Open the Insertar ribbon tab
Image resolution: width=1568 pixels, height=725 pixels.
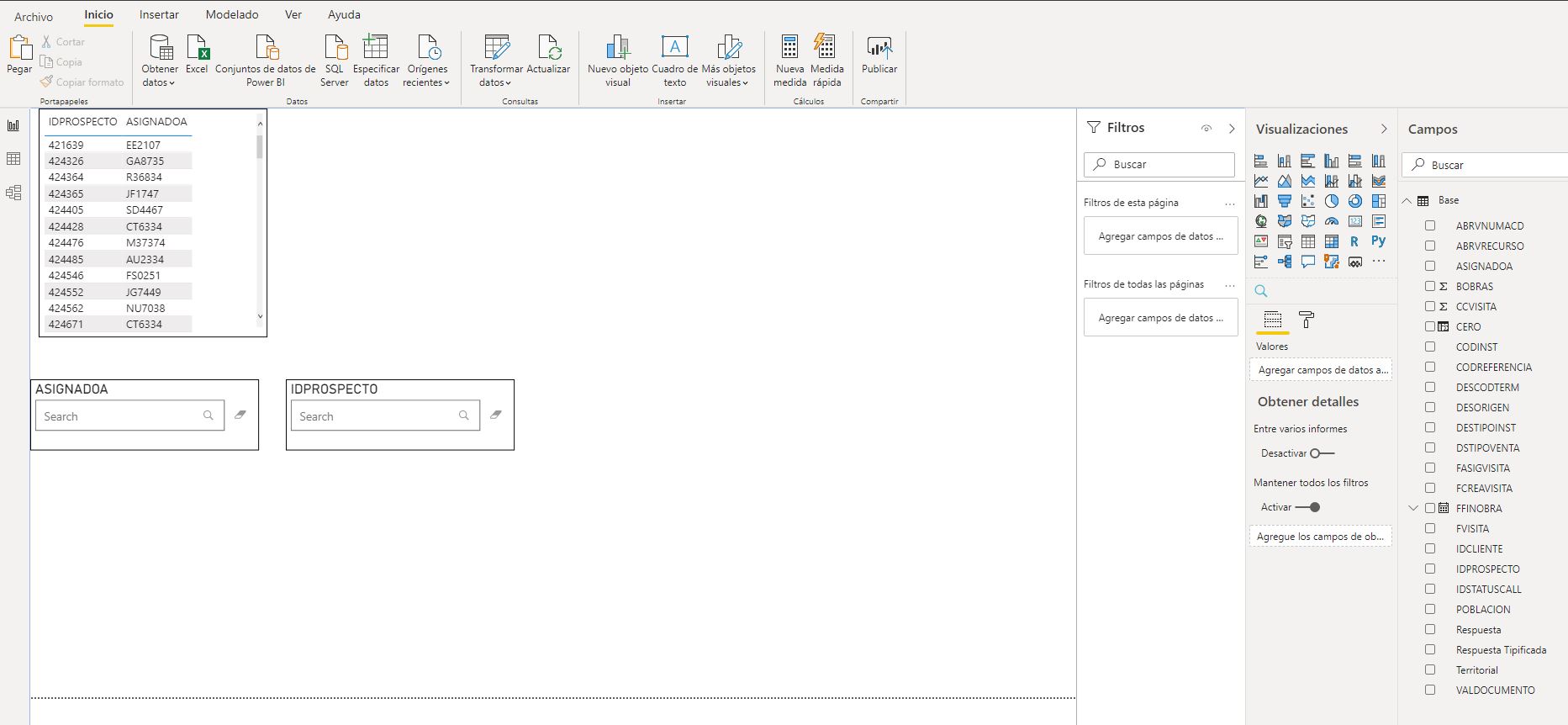point(159,14)
